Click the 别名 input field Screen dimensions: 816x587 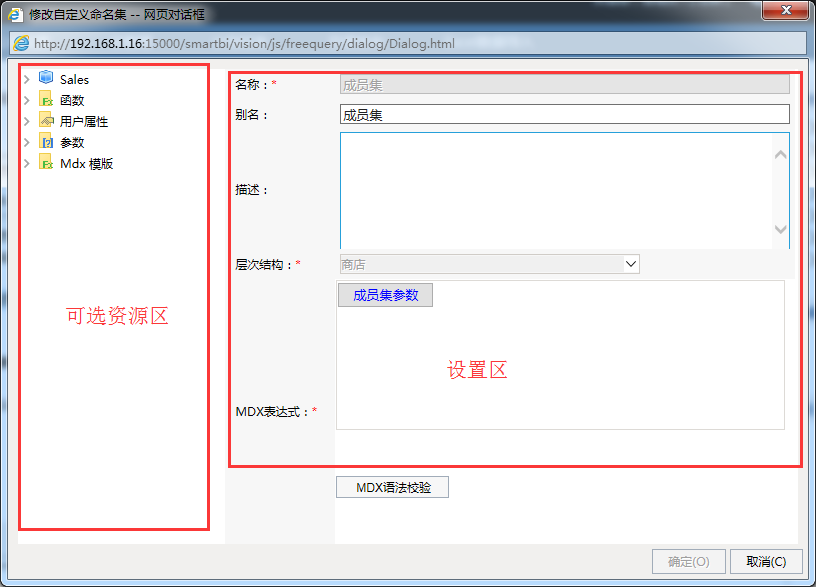click(565, 114)
